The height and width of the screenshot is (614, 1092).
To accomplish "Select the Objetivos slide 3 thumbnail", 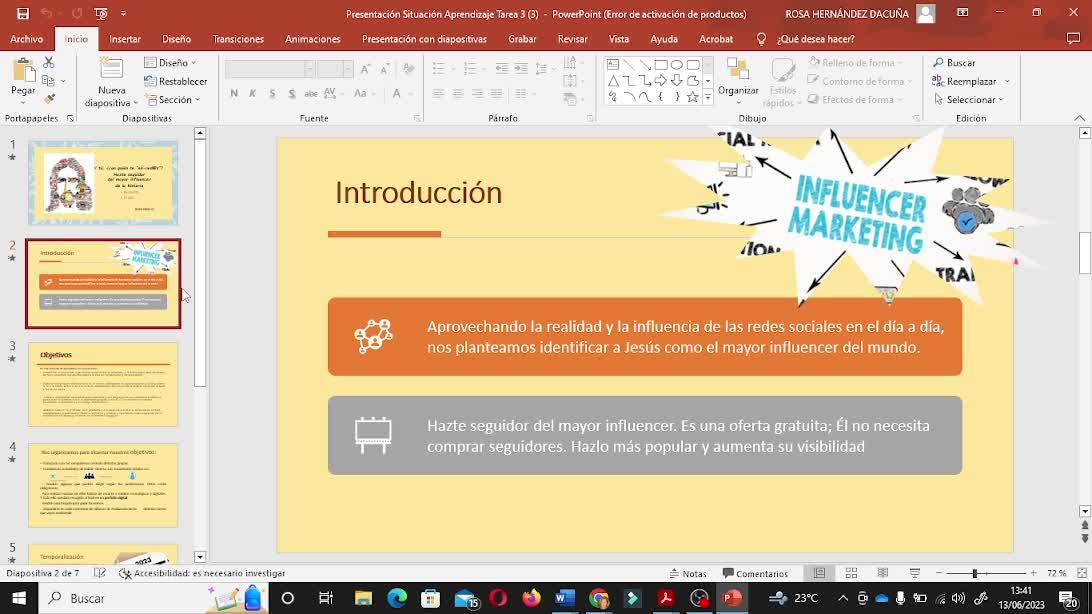I will tap(103, 384).
